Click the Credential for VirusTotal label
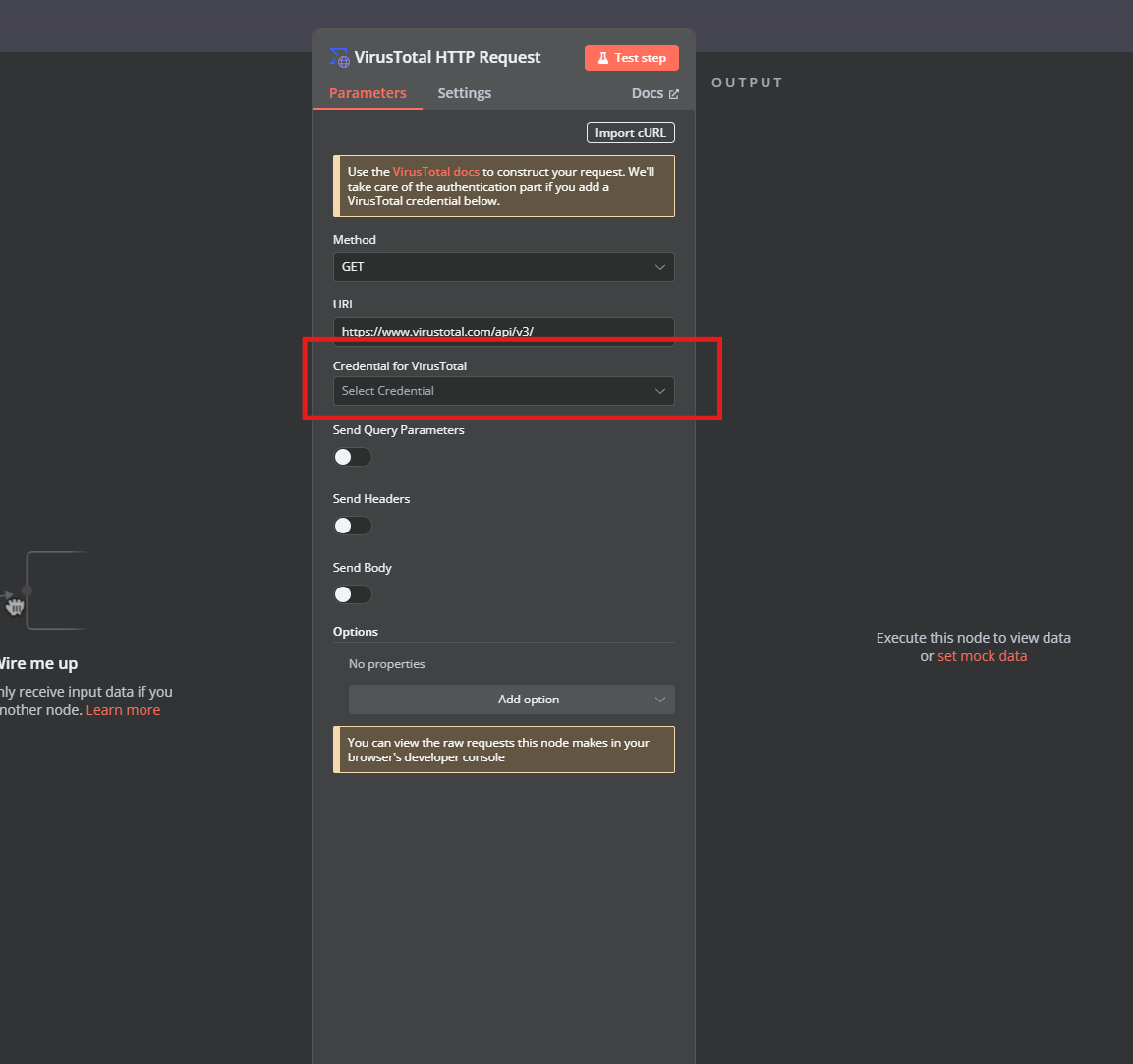The height and width of the screenshot is (1064, 1133). pos(400,366)
